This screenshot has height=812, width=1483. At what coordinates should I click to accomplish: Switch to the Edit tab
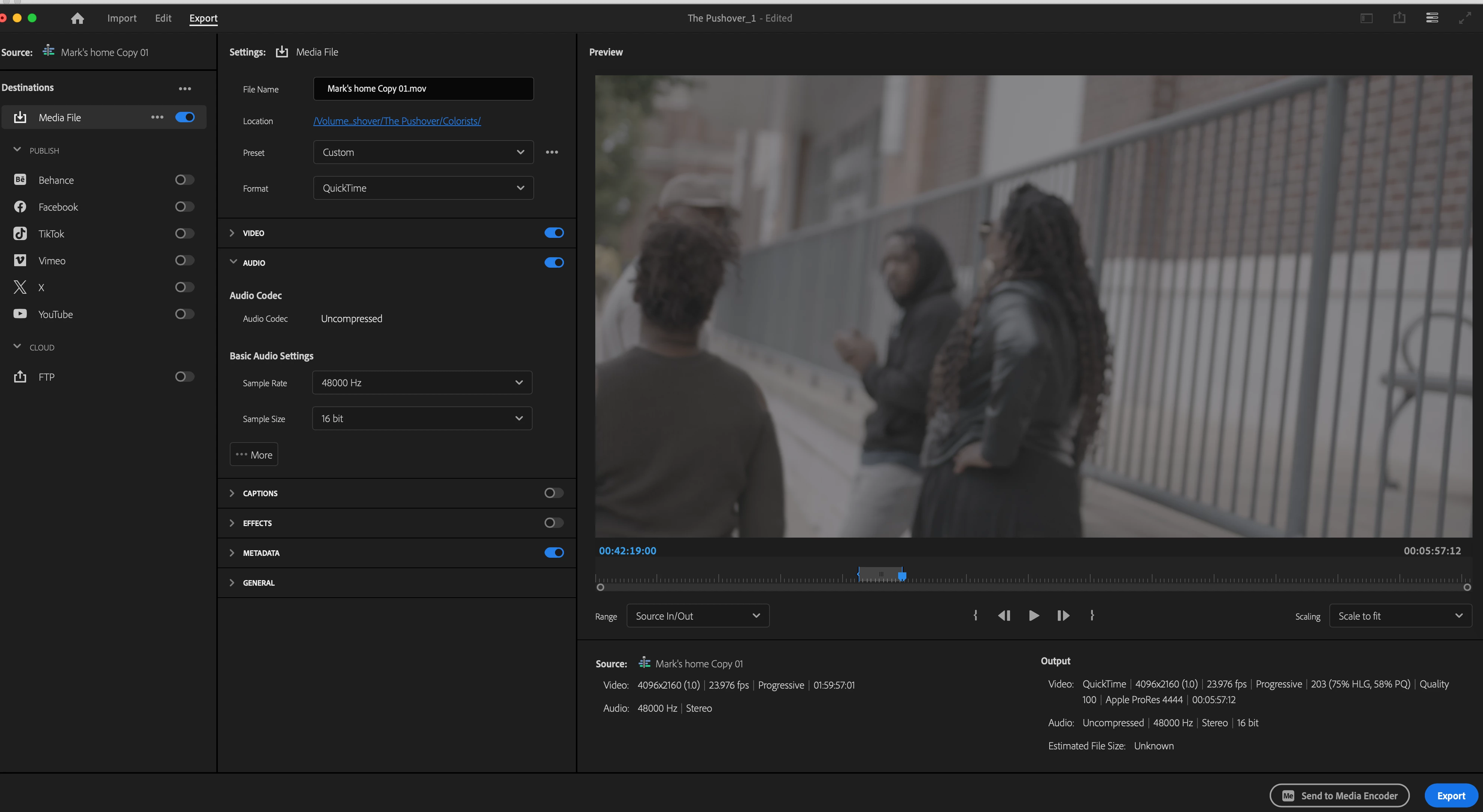pos(163,18)
